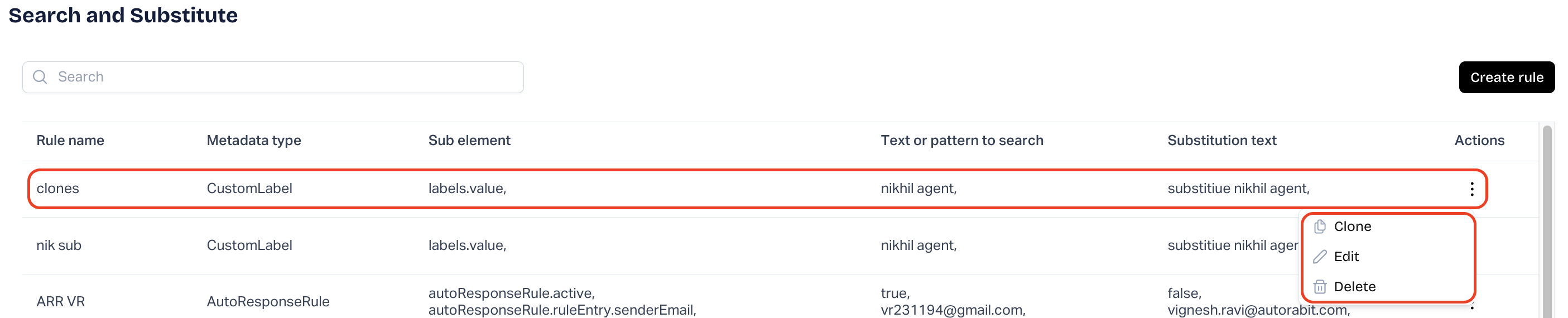This screenshot has height=318, width=1568.
Task: Click the Clone copy icon in menu
Action: coord(1319,227)
